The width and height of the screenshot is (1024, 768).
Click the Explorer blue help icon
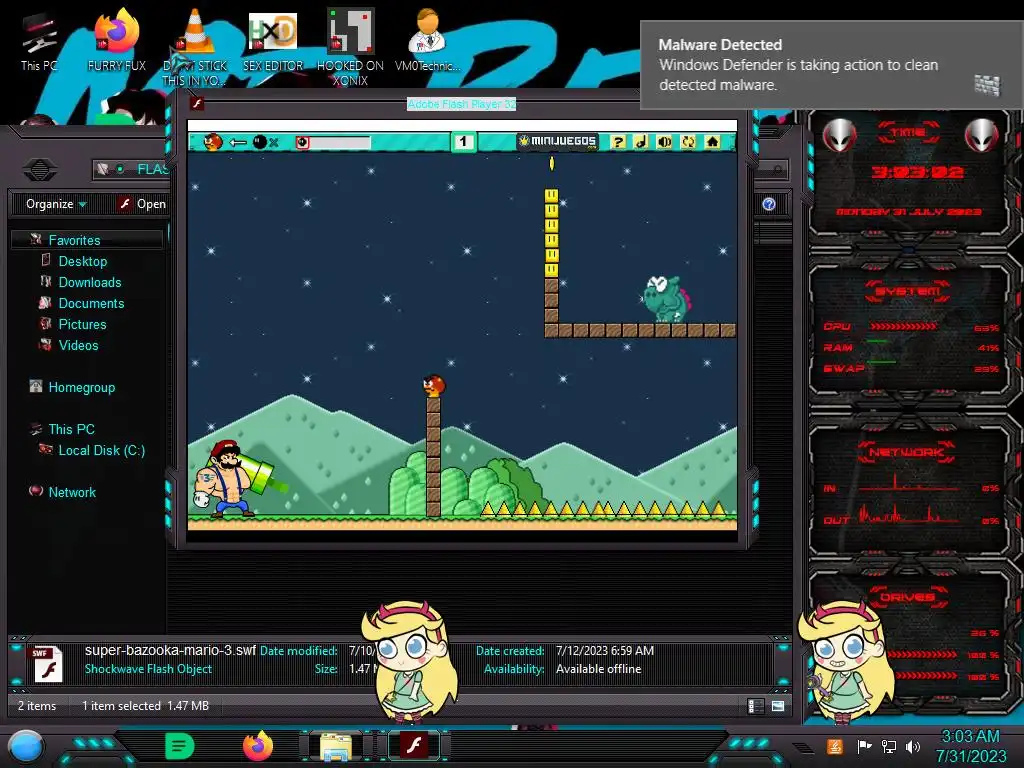point(769,204)
